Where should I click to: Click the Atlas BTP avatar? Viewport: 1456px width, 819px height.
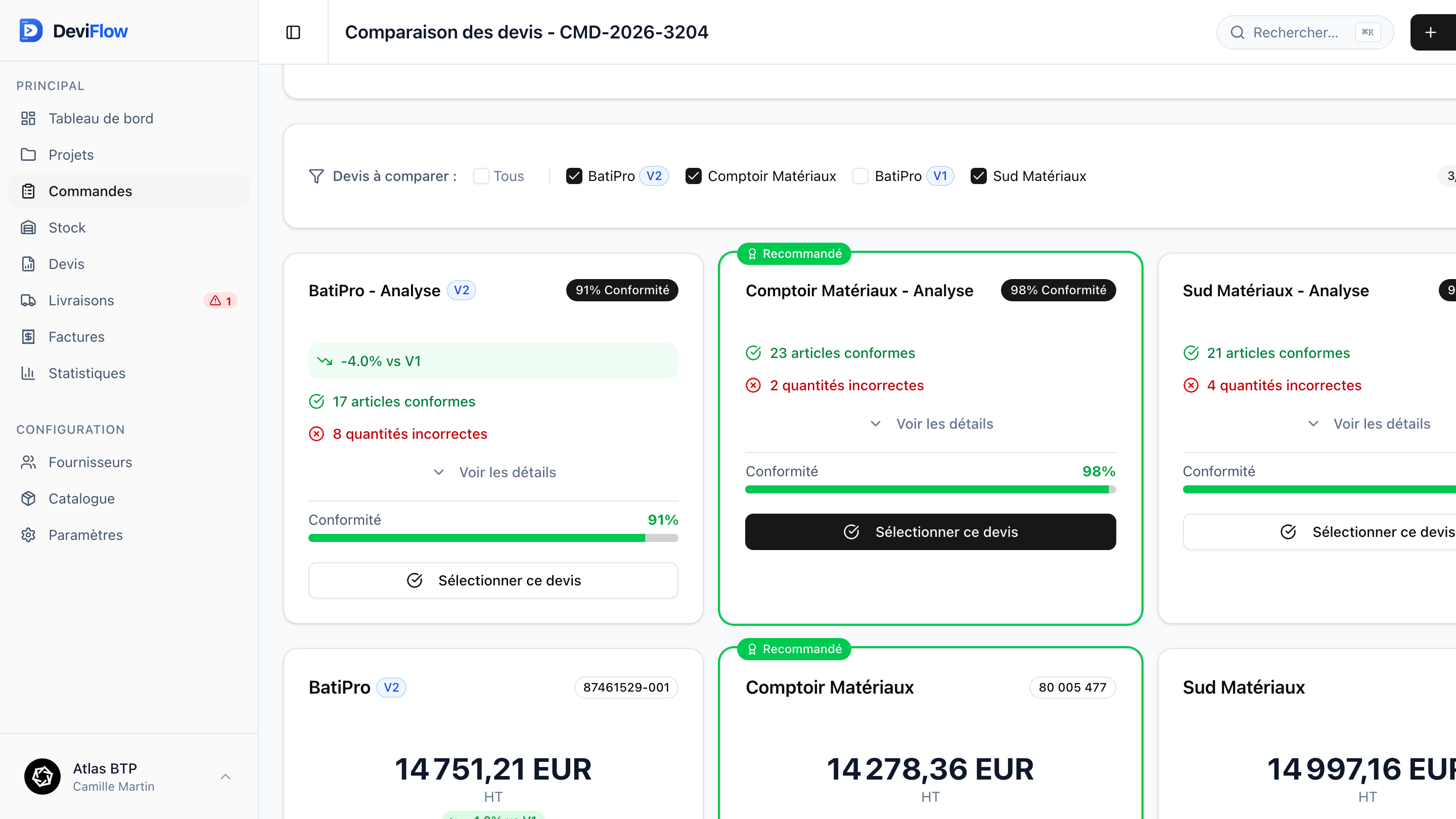click(x=42, y=776)
